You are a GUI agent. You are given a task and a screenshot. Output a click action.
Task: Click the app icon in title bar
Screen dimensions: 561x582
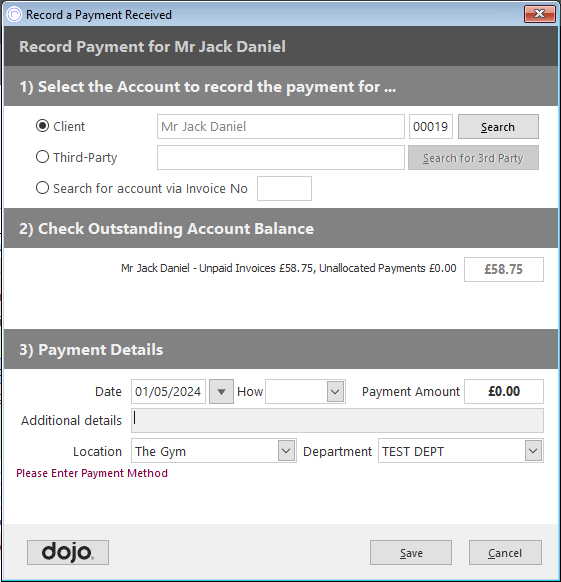[14, 14]
